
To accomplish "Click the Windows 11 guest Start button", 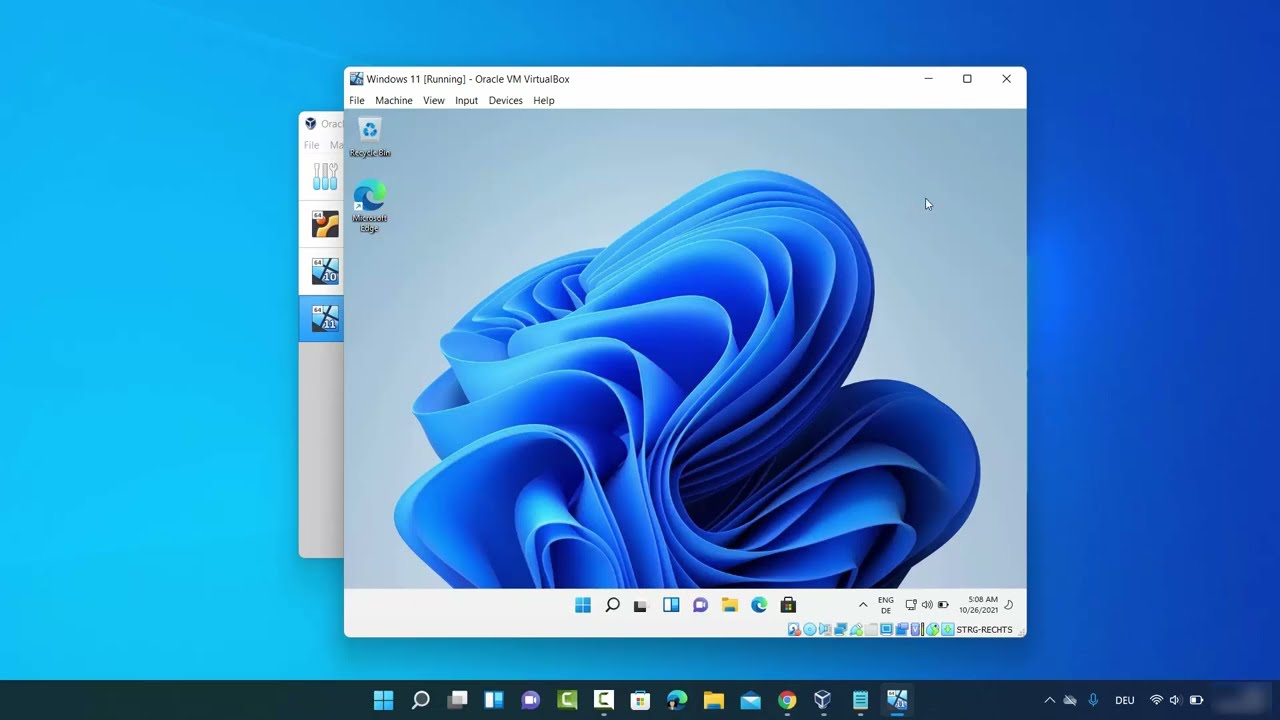I will click(x=582, y=605).
